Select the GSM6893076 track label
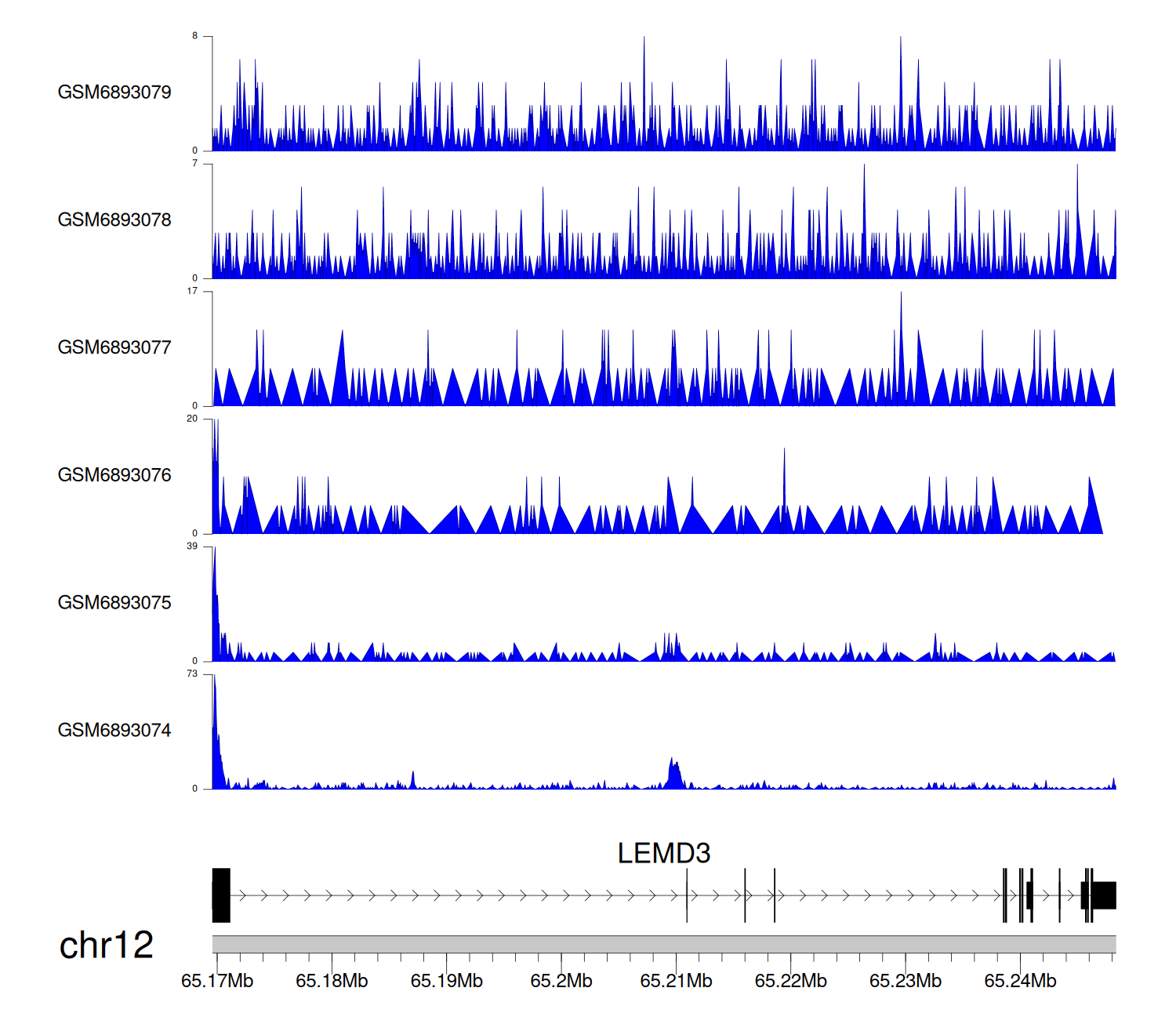Image resolution: width=1176 pixels, height=1035 pixels. coord(114,476)
